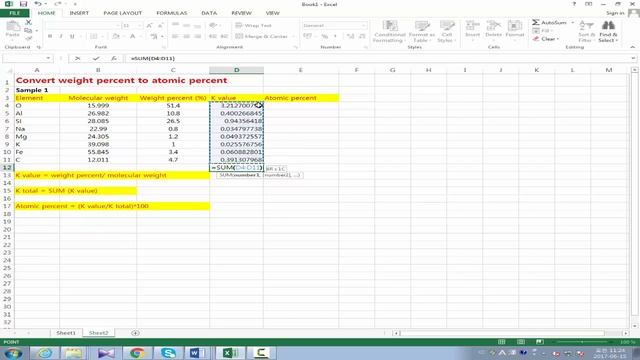Center-align the cell content horizontally
Screen dimensions: 640x360
pos(187,36)
